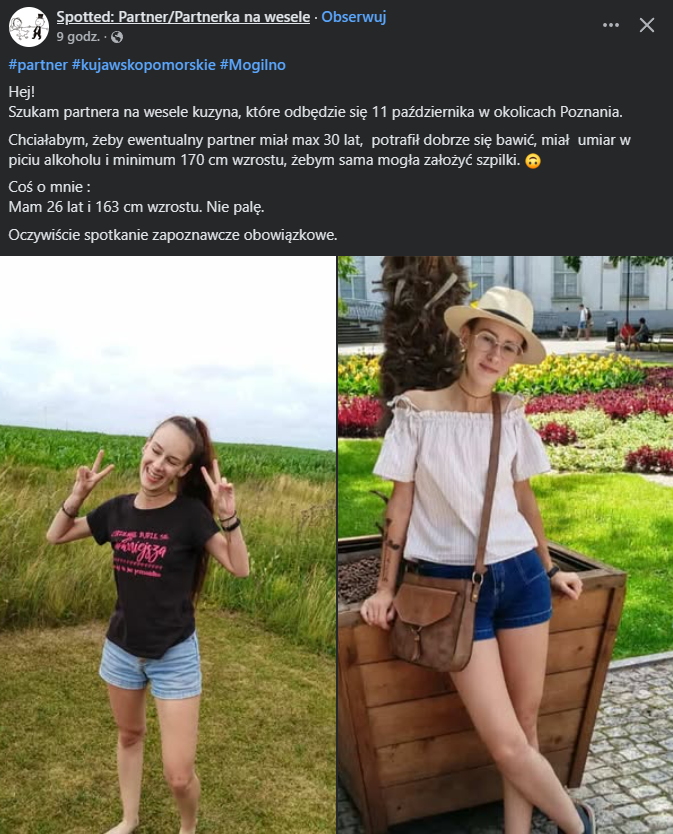Click the straw hat in right photo

click(495, 320)
